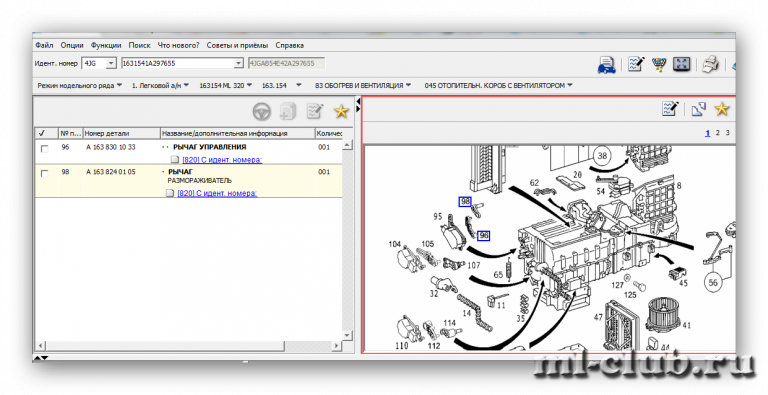768x395 pixels.
Task: Open the 4JG ident prefix dropdown
Action: pos(111,64)
